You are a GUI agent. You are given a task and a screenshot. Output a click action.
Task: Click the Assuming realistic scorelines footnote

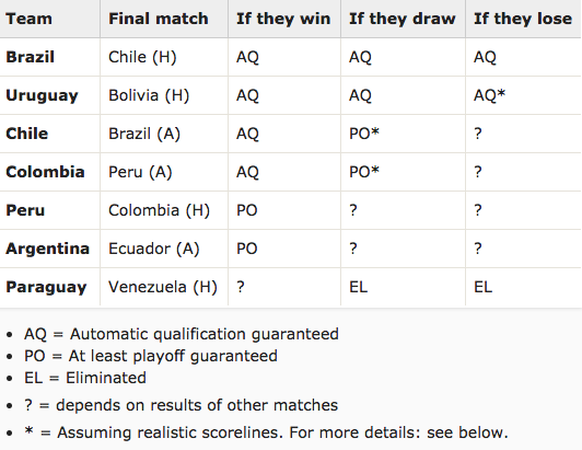pyautogui.click(x=266, y=433)
